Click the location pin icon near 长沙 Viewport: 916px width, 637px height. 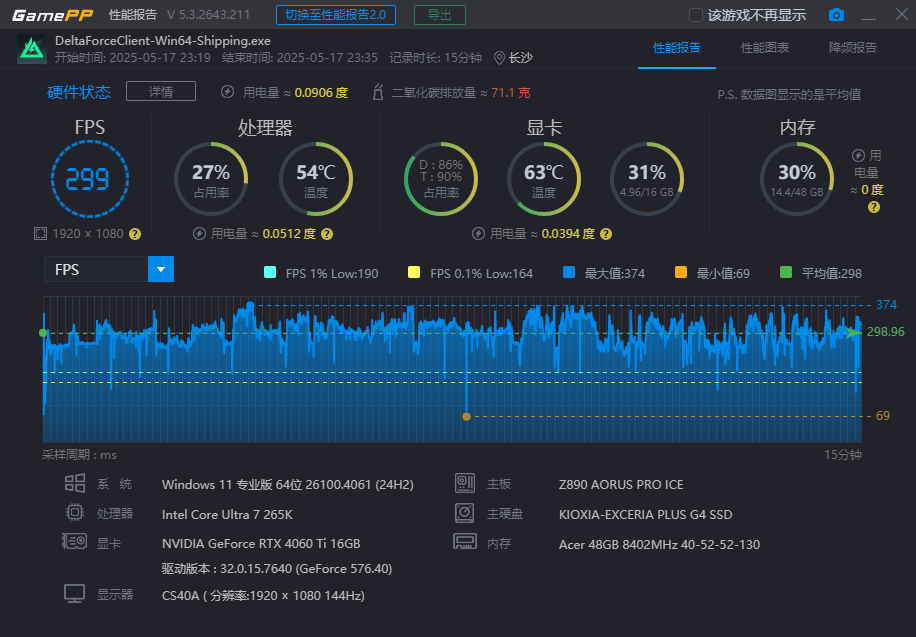pyautogui.click(x=499, y=58)
